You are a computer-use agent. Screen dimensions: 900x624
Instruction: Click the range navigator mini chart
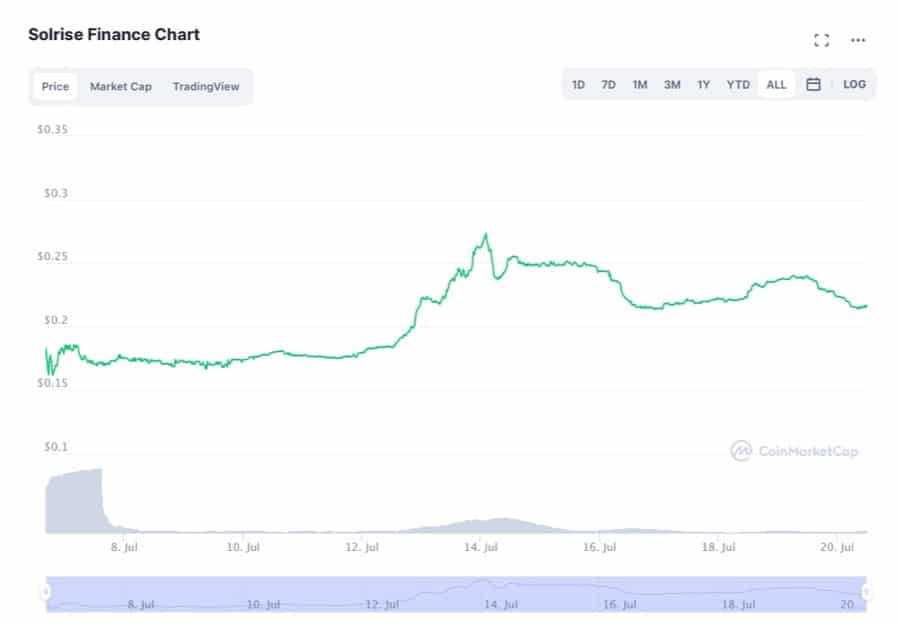pyautogui.click(x=455, y=593)
